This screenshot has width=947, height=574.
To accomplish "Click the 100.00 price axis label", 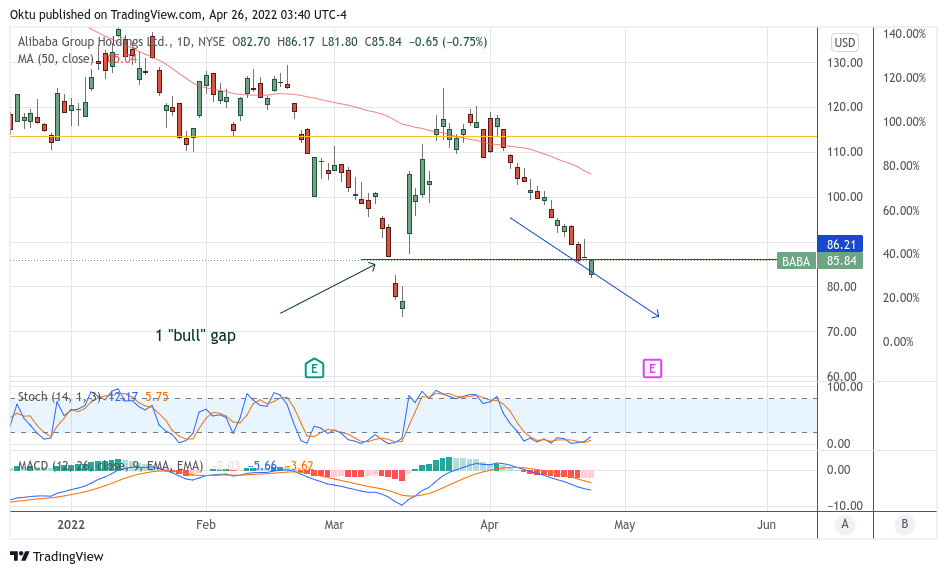I will (x=844, y=197).
